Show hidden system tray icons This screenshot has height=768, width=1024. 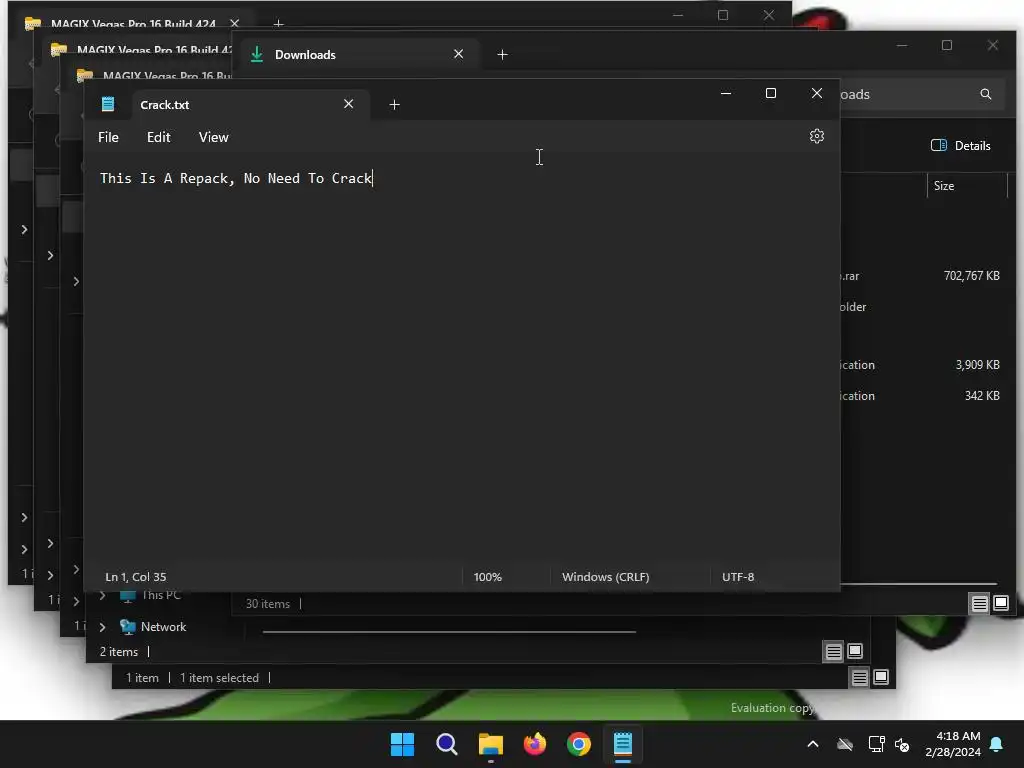(813, 744)
